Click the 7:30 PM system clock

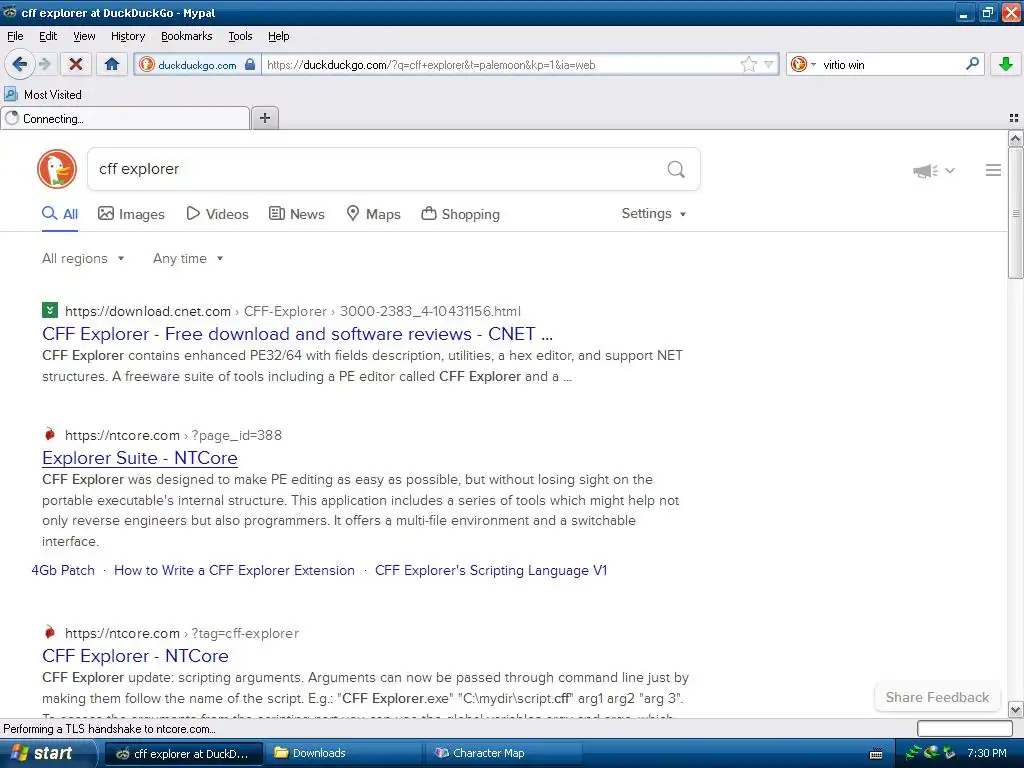pos(987,753)
